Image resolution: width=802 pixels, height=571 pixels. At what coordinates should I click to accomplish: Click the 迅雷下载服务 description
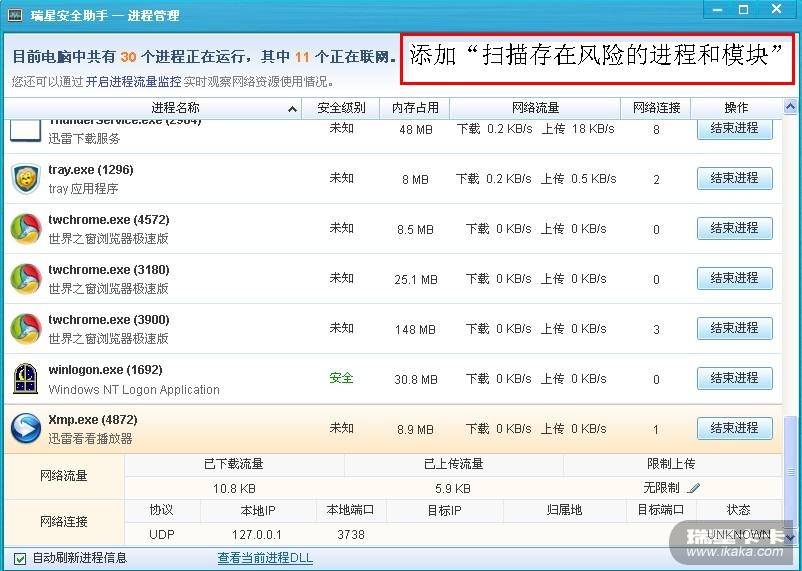point(84,139)
